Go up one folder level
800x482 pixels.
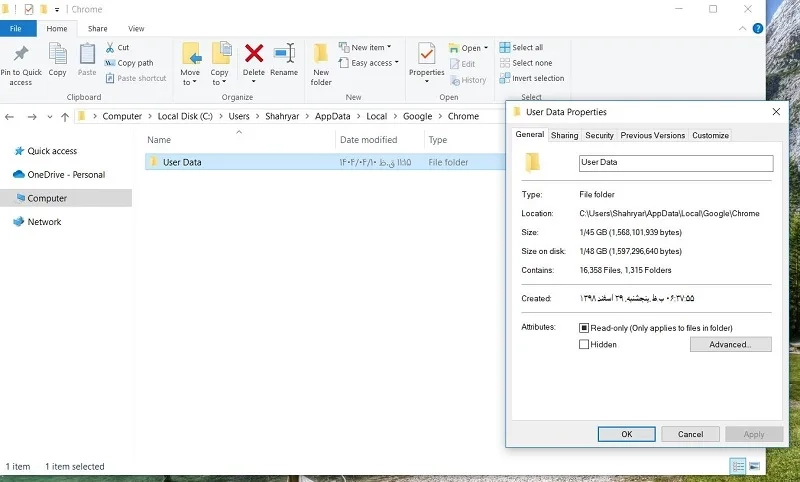pos(65,117)
